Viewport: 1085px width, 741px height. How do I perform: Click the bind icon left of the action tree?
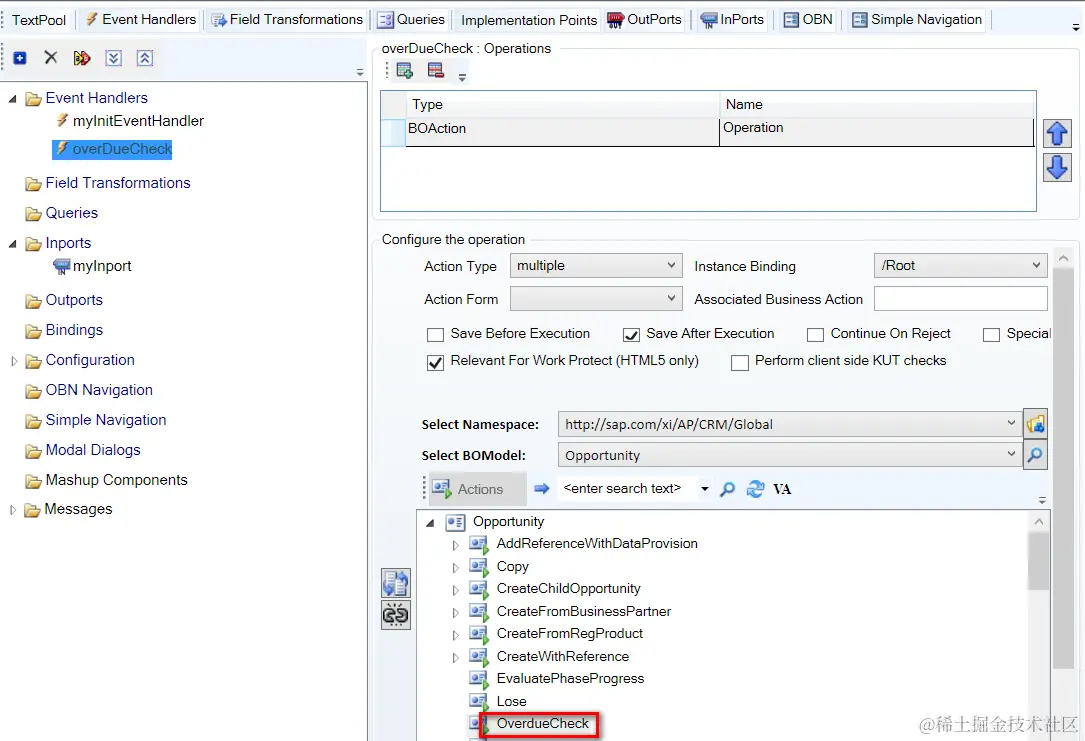point(396,583)
